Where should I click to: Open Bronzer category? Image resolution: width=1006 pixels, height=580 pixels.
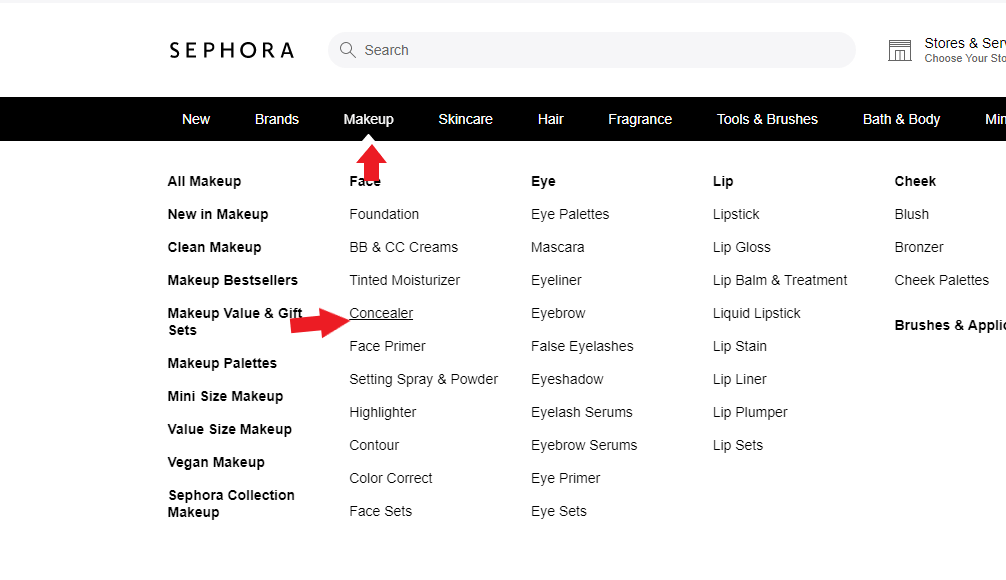click(x=919, y=248)
